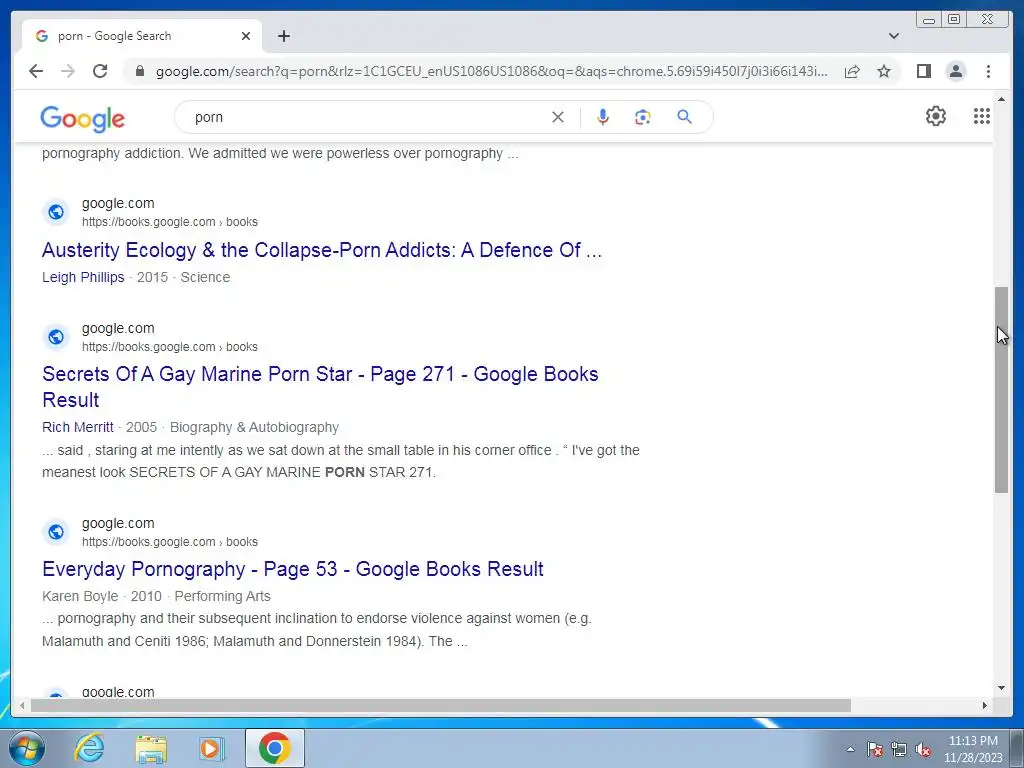The image size is (1024, 768).
Task: Go back to the previous page
Action: coord(36,71)
